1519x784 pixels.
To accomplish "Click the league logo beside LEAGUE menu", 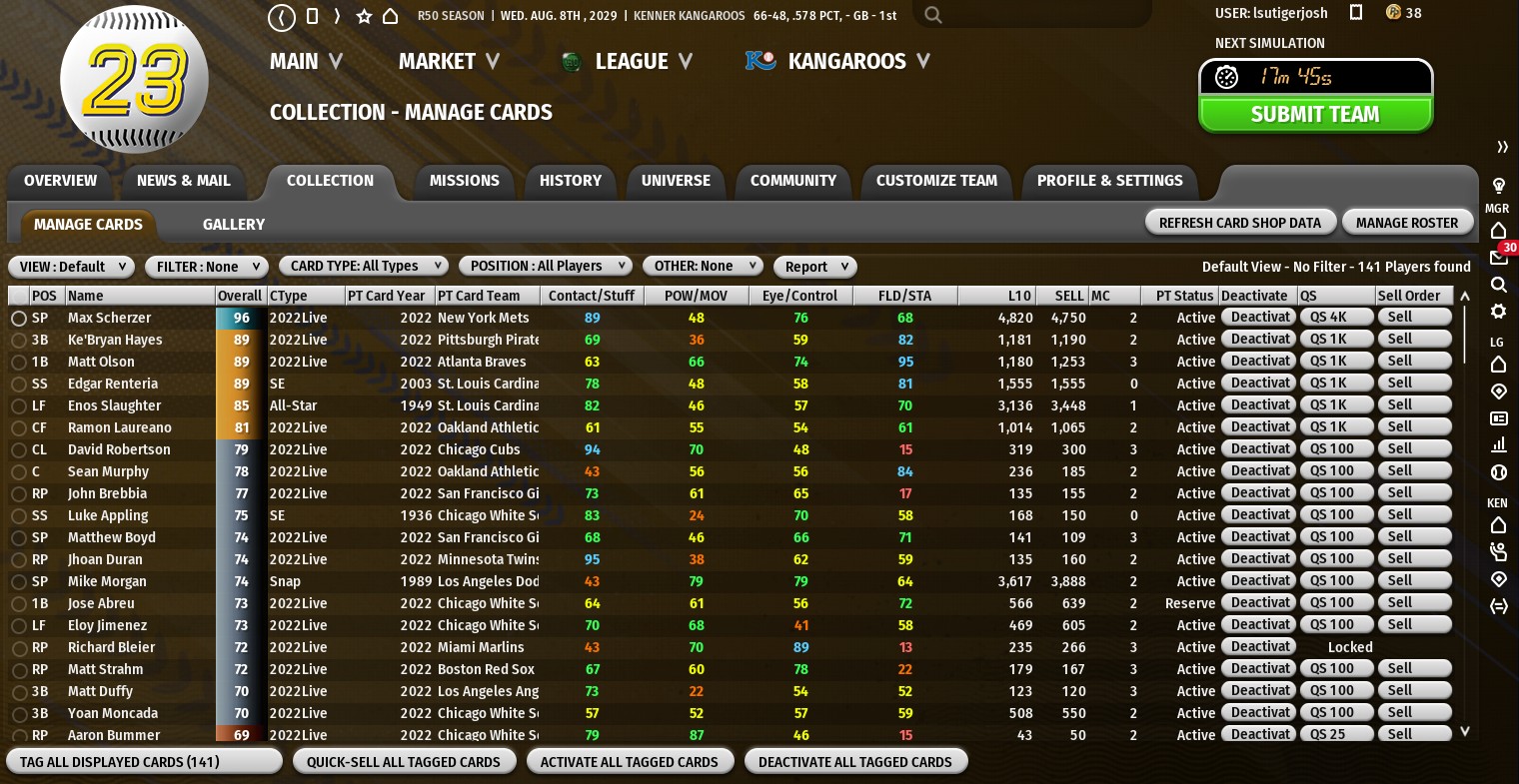I will [x=572, y=62].
